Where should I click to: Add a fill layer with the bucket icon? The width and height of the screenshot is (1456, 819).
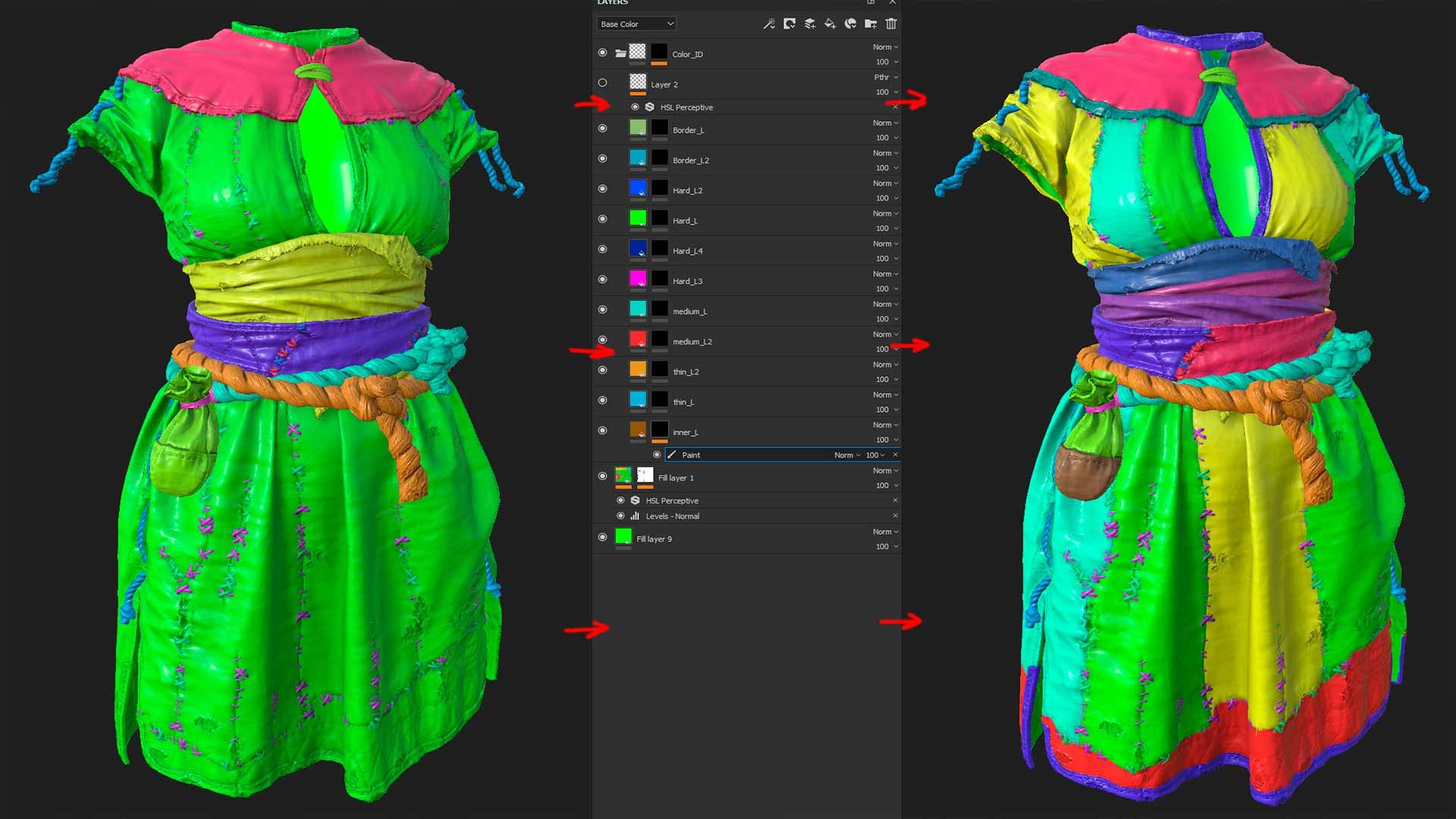830,24
